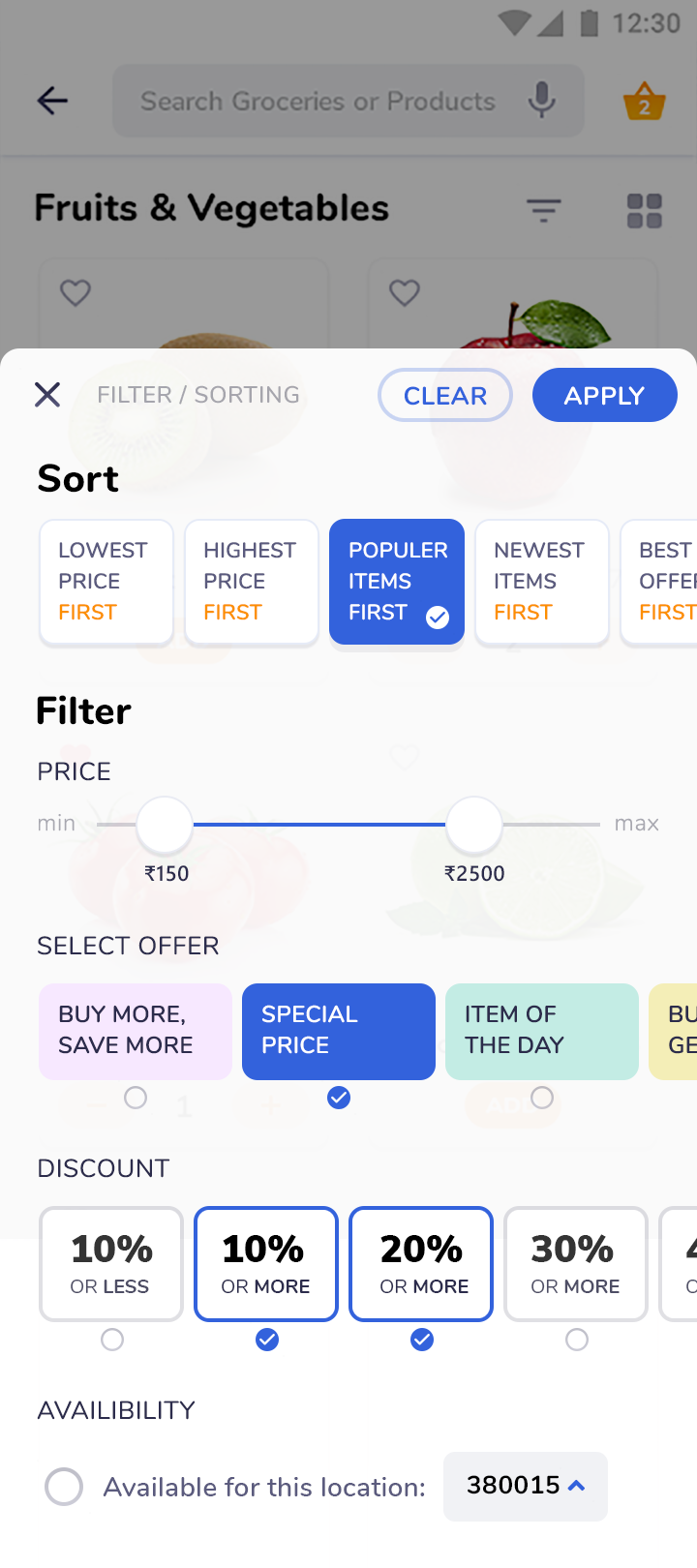The image size is (697, 1568).
Task: Select the Buy More, Save More radio
Action: (136, 1098)
